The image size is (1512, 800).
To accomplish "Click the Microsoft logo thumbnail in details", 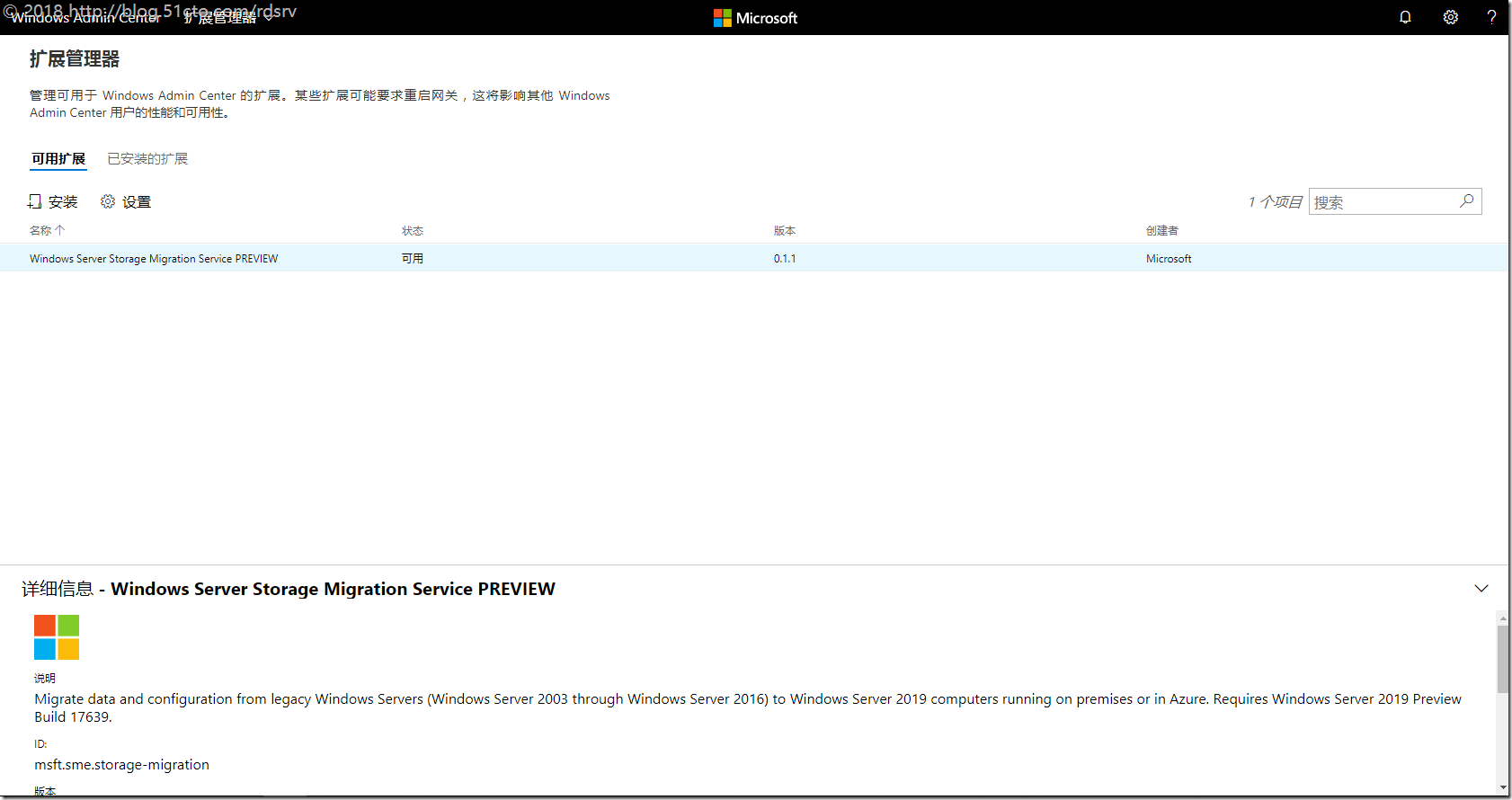I will [x=57, y=637].
